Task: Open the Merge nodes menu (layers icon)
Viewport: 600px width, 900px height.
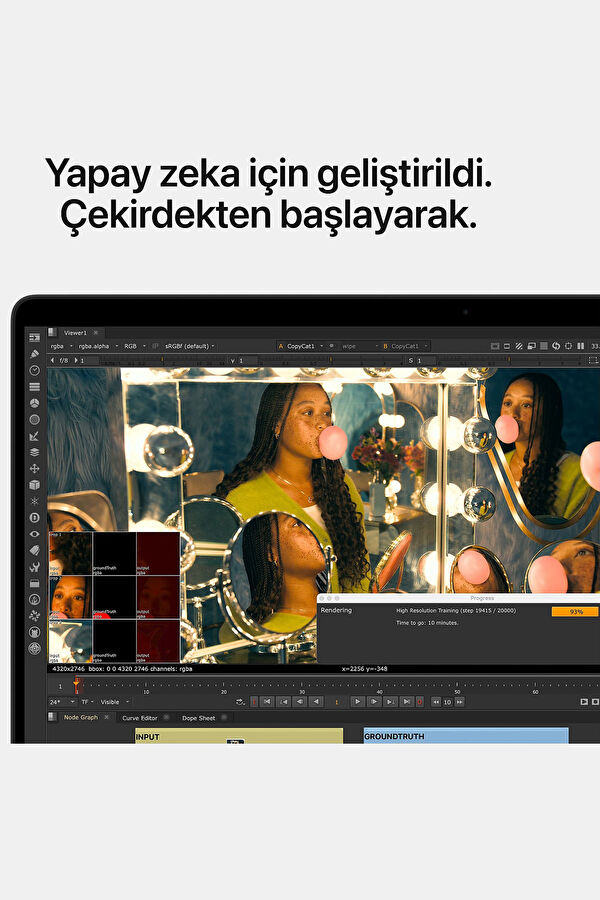Action: (34, 452)
